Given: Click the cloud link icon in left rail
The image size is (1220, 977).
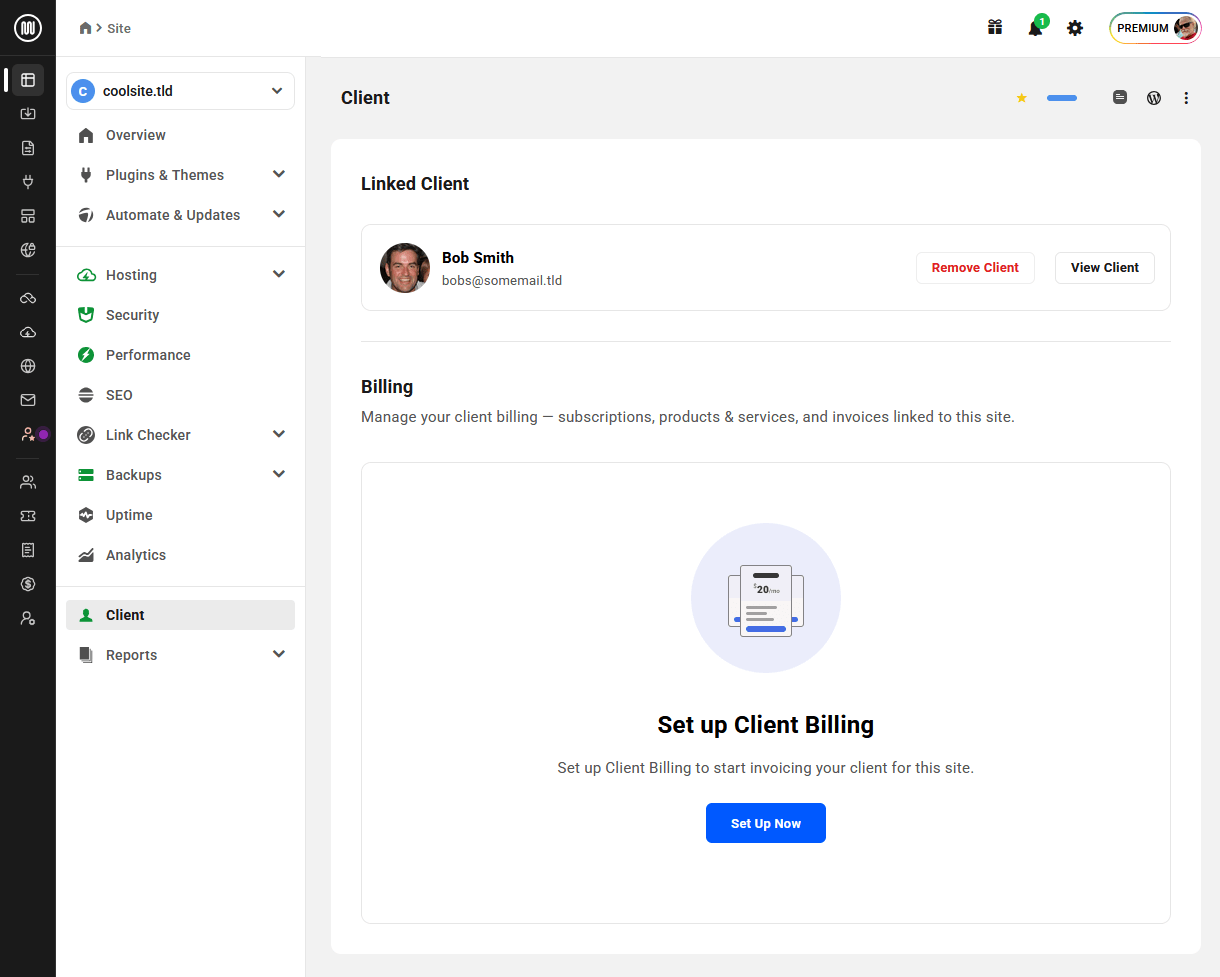Looking at the screenshot, I should pyautogui.click(x=28, y=298).
